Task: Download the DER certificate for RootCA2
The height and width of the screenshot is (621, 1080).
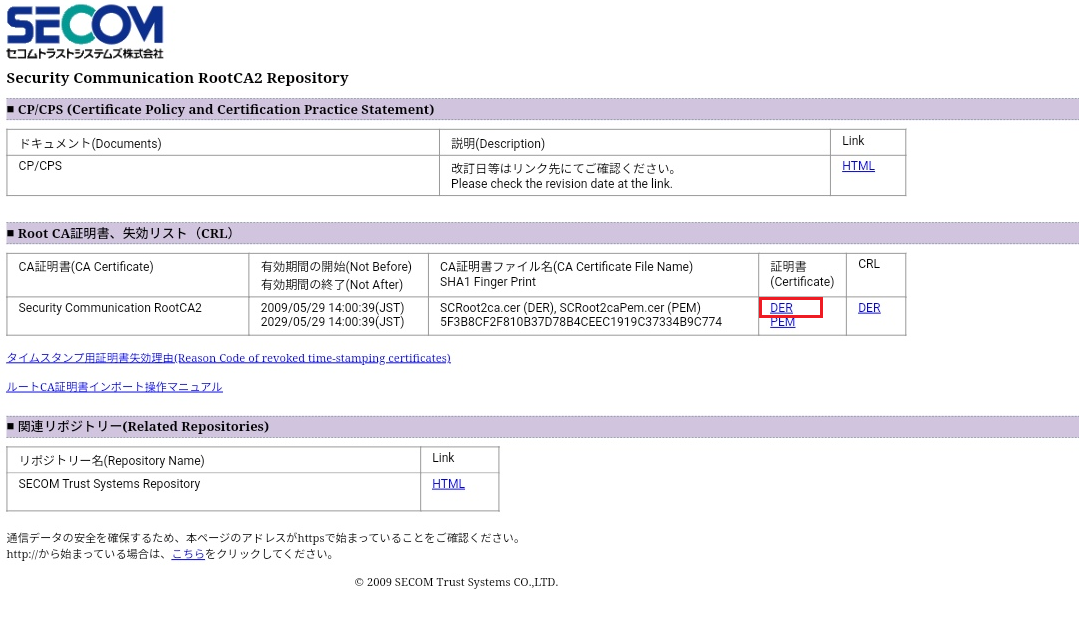Action: [x=781, y=308]
